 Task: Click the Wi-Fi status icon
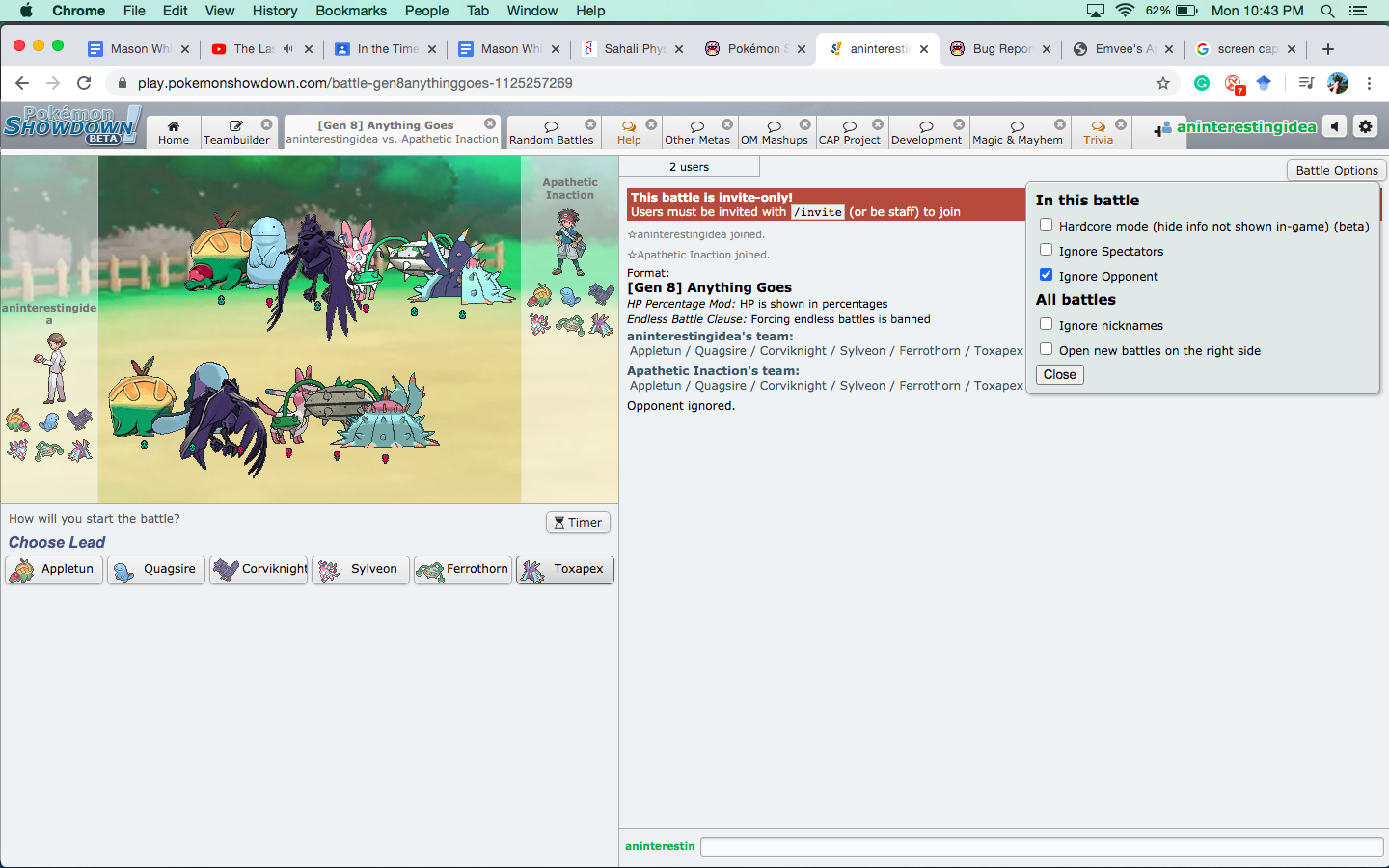(x=1125, y=11)
